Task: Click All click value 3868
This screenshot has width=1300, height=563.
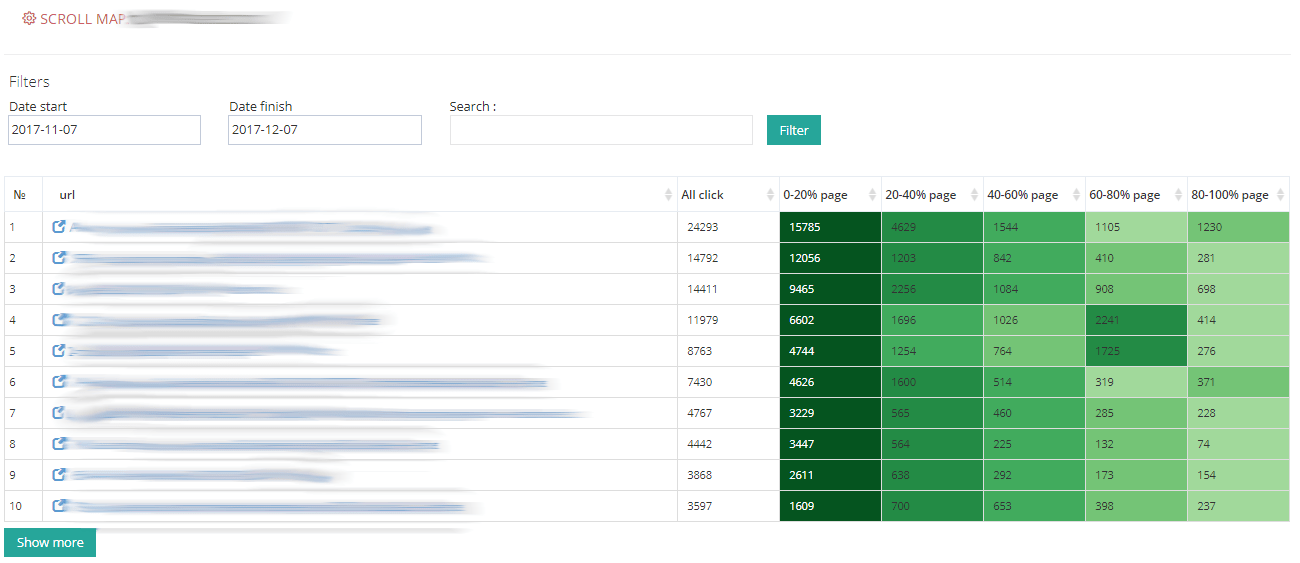Action: coord(700,475)
